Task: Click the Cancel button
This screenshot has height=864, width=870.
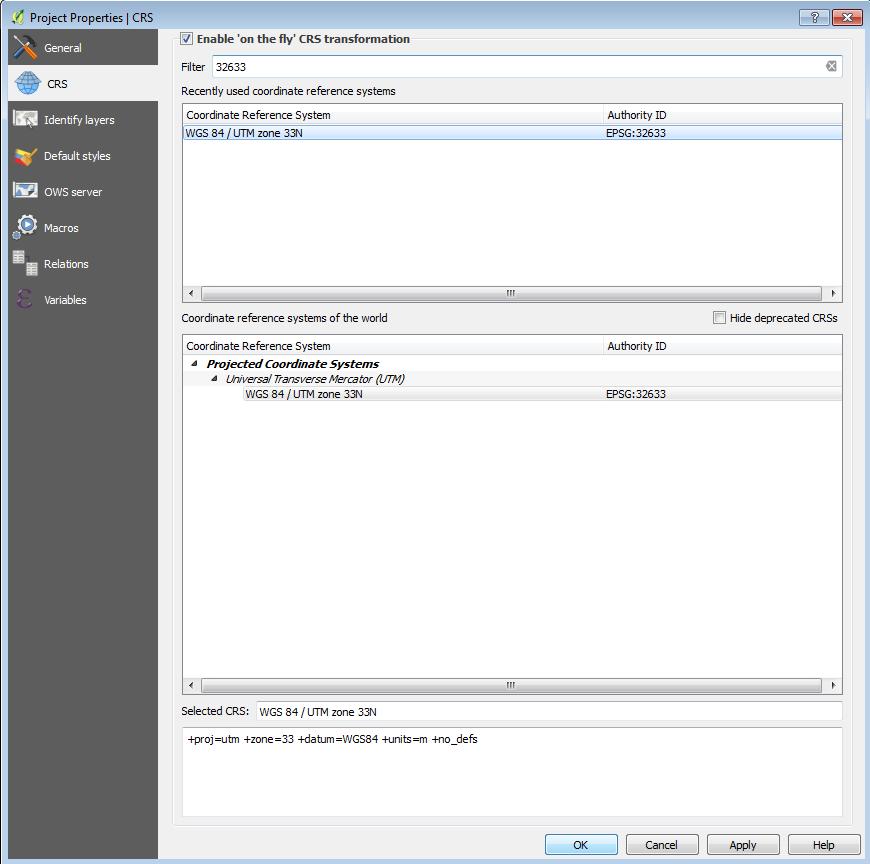Action: [662, 845]
